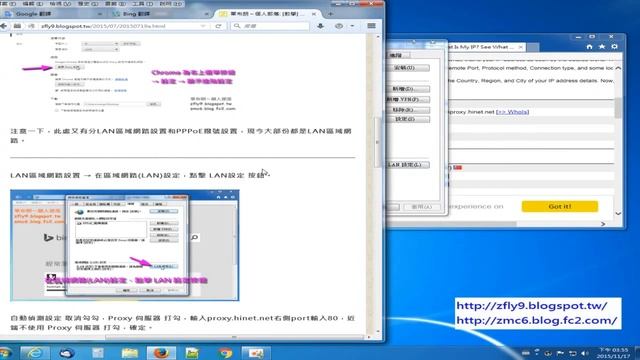Click 套用 button in Internet Options dialog
Screen dimensions: 640x360
tap(422, 207)
